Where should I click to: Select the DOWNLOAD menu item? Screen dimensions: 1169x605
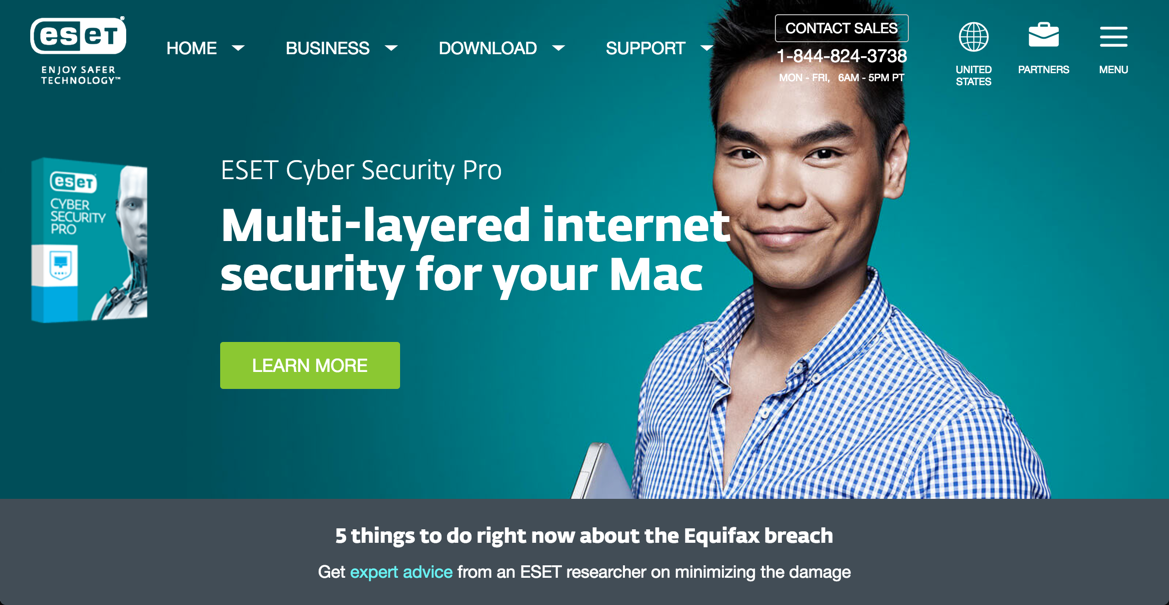[x=488, y=48]
